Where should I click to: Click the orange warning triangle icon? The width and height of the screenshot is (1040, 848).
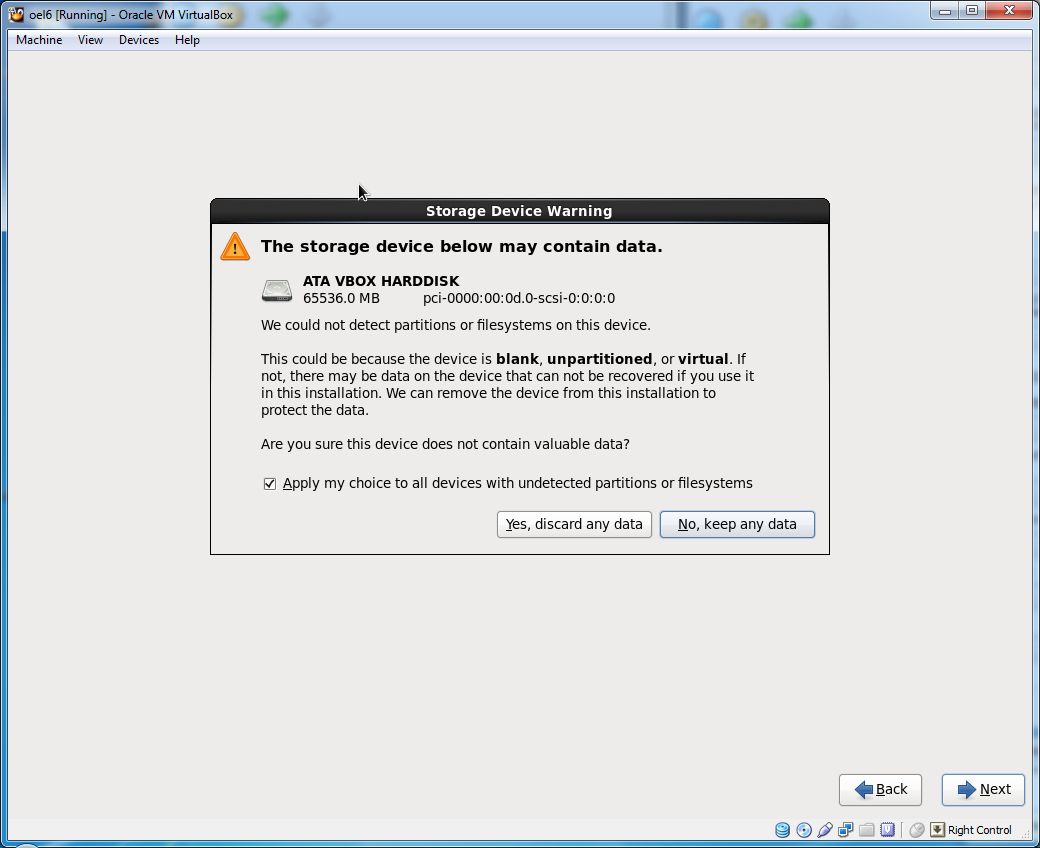coord(235,247)
